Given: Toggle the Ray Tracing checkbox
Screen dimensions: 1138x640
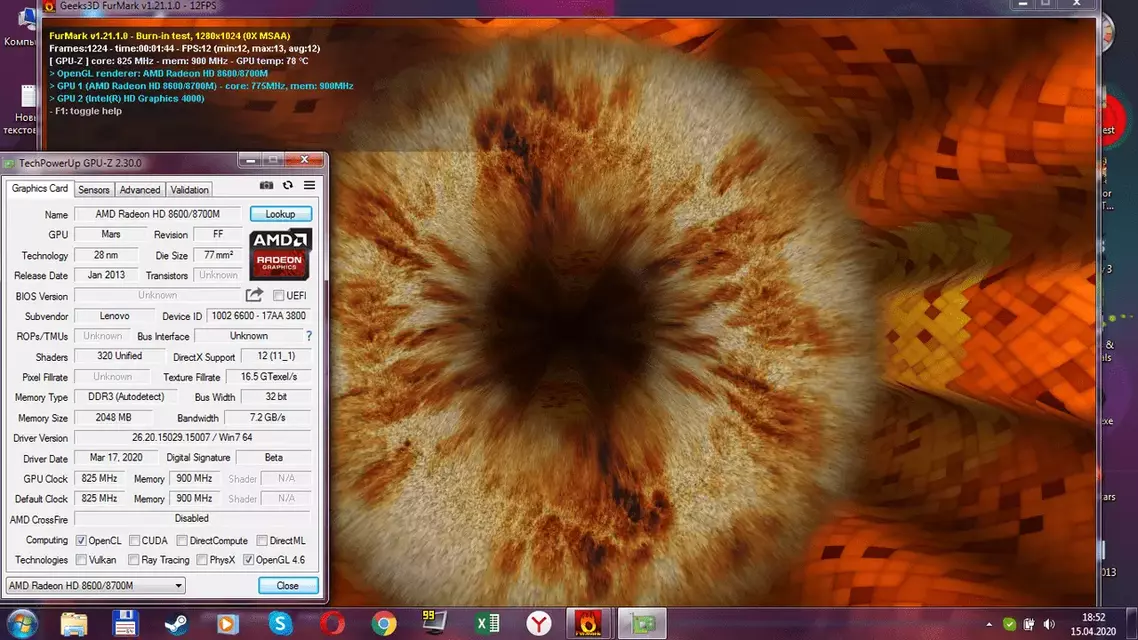Looking at the screenshot, I should pyautogui.click(x=134, y=560).
